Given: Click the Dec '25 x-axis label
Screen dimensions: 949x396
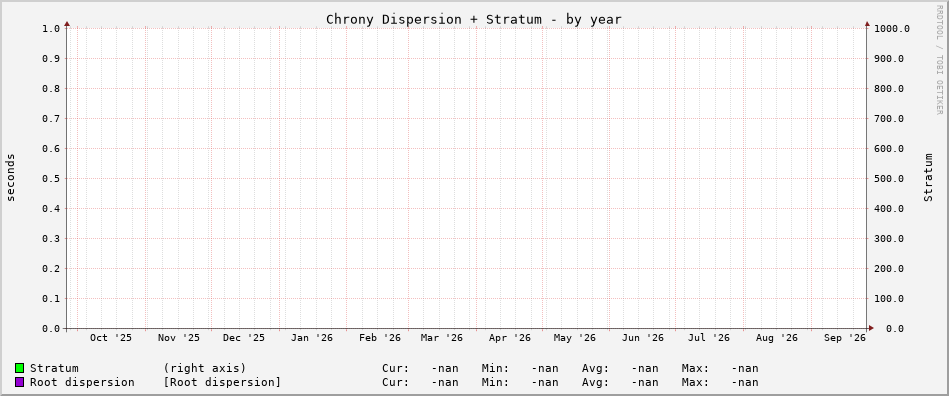Looking at the screenshot, I should 244,338.
